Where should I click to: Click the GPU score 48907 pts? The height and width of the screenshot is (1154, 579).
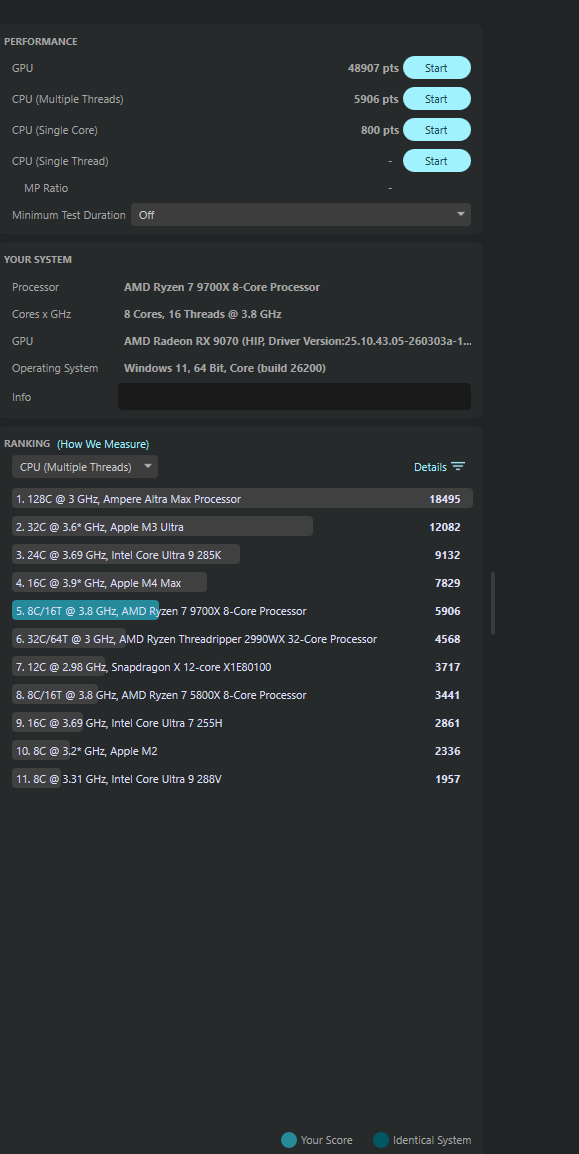pyautogui.click(x=373, y=68)
